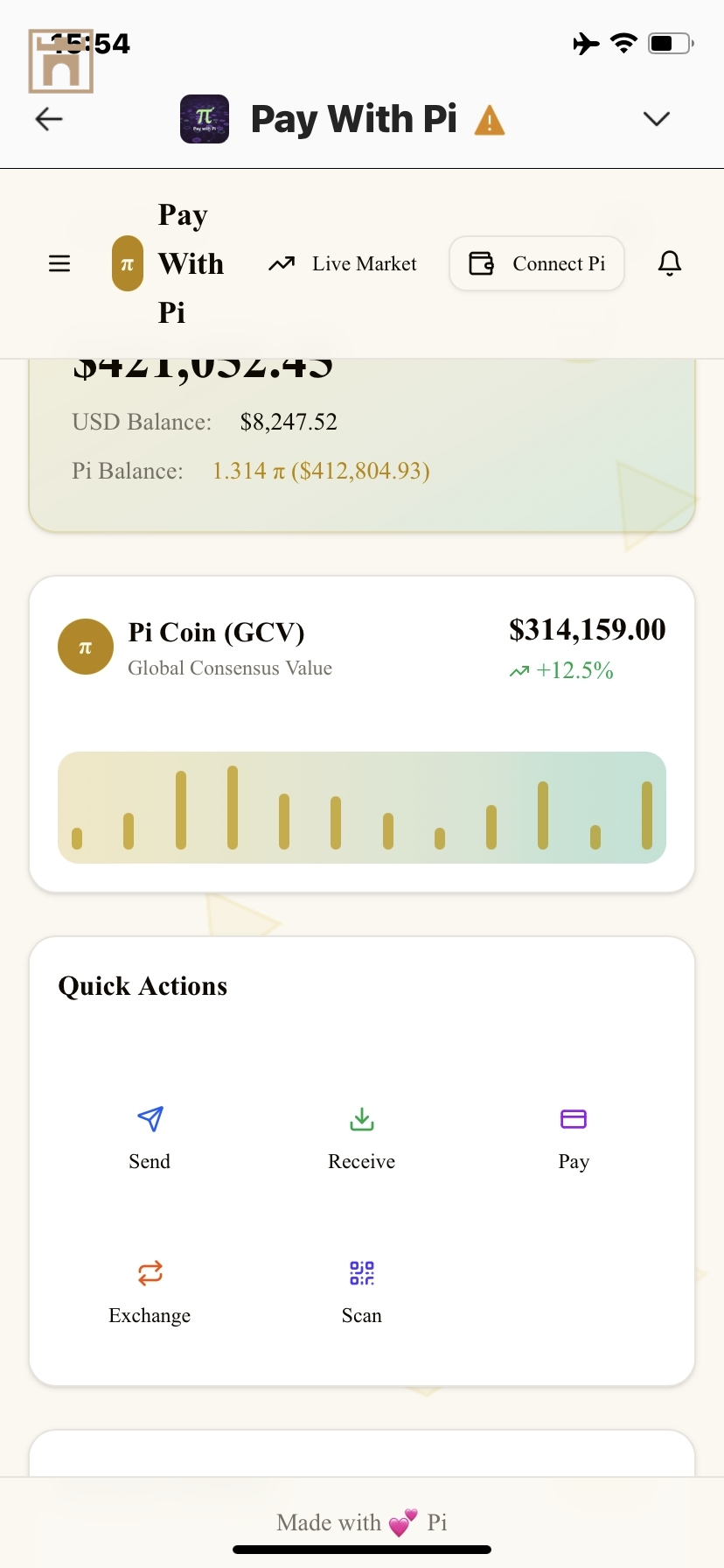Tap the orange warning triangle icon

(490, 120)
